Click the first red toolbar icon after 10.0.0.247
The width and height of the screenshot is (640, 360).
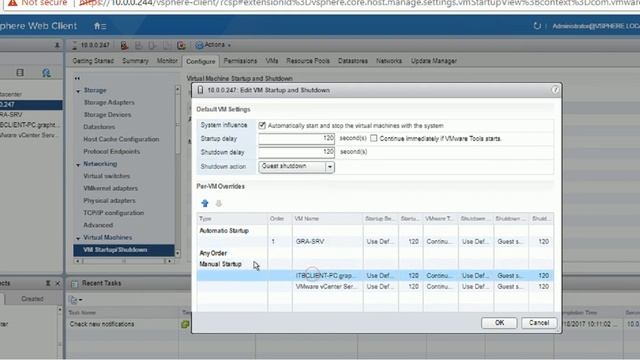(x=124, y=45)
